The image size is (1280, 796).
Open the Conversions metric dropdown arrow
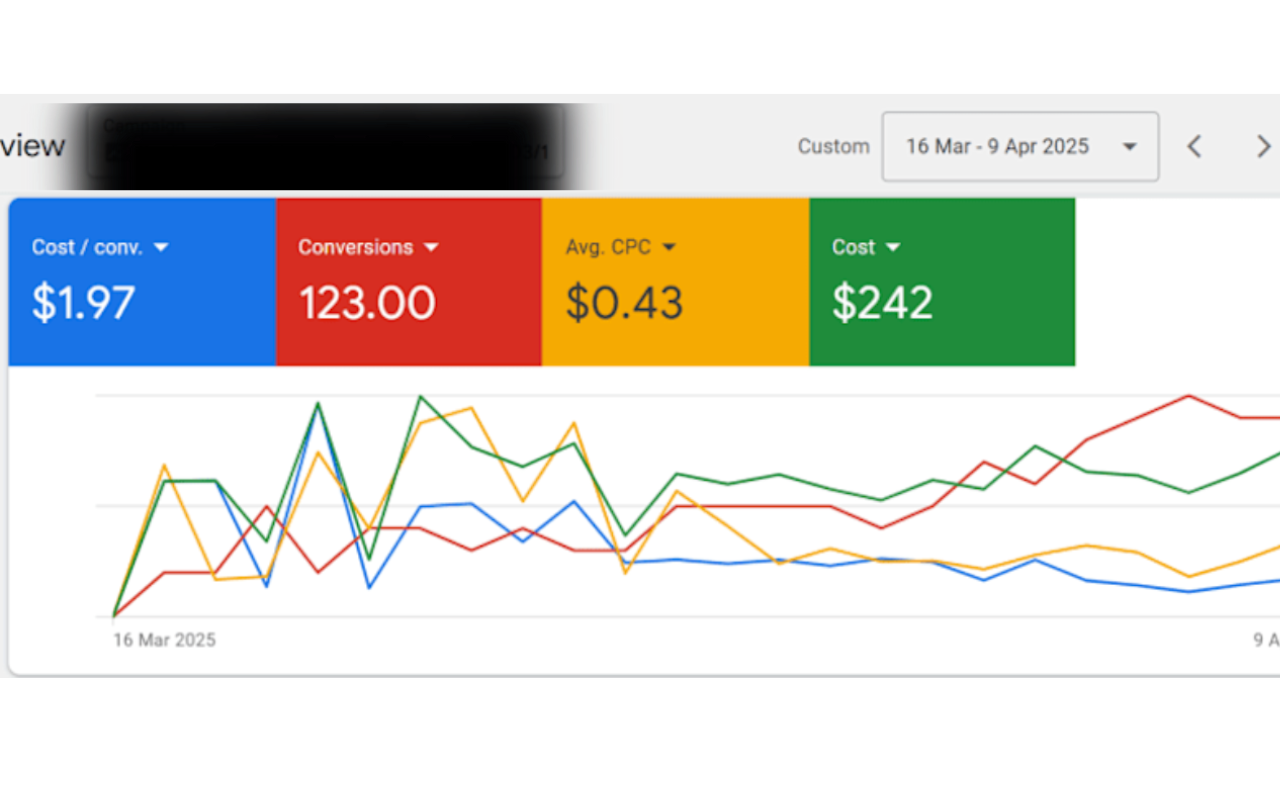pyautogui.click(x=431, y=247)
